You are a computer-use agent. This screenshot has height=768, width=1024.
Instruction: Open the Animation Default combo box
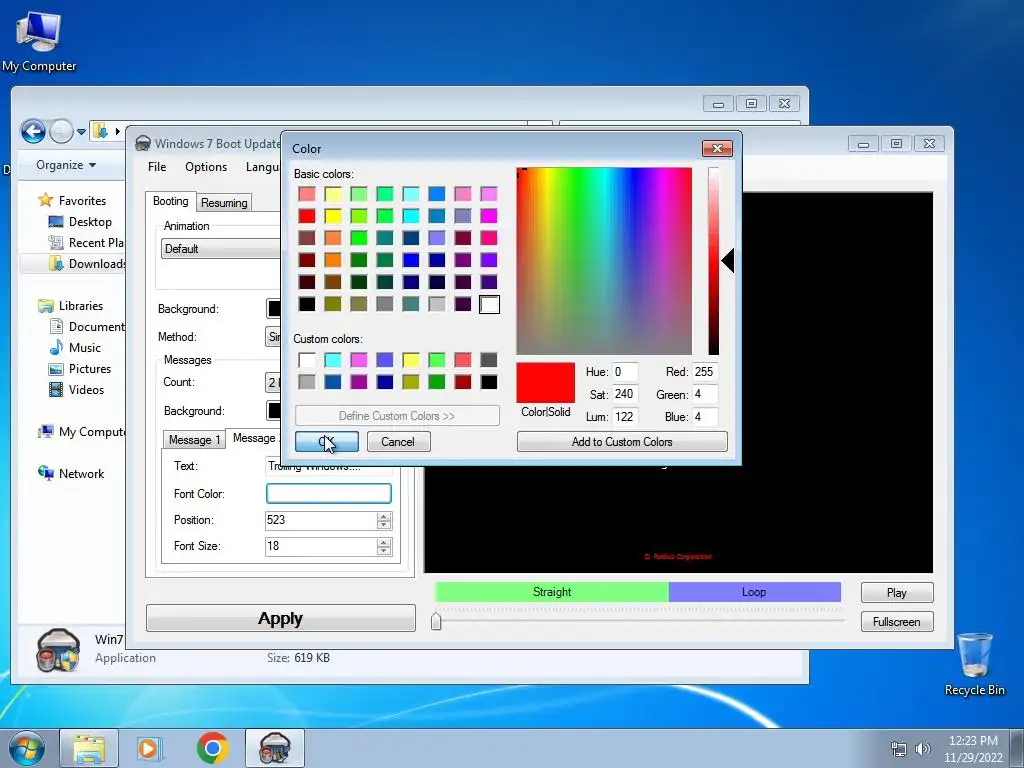point(220,249)
